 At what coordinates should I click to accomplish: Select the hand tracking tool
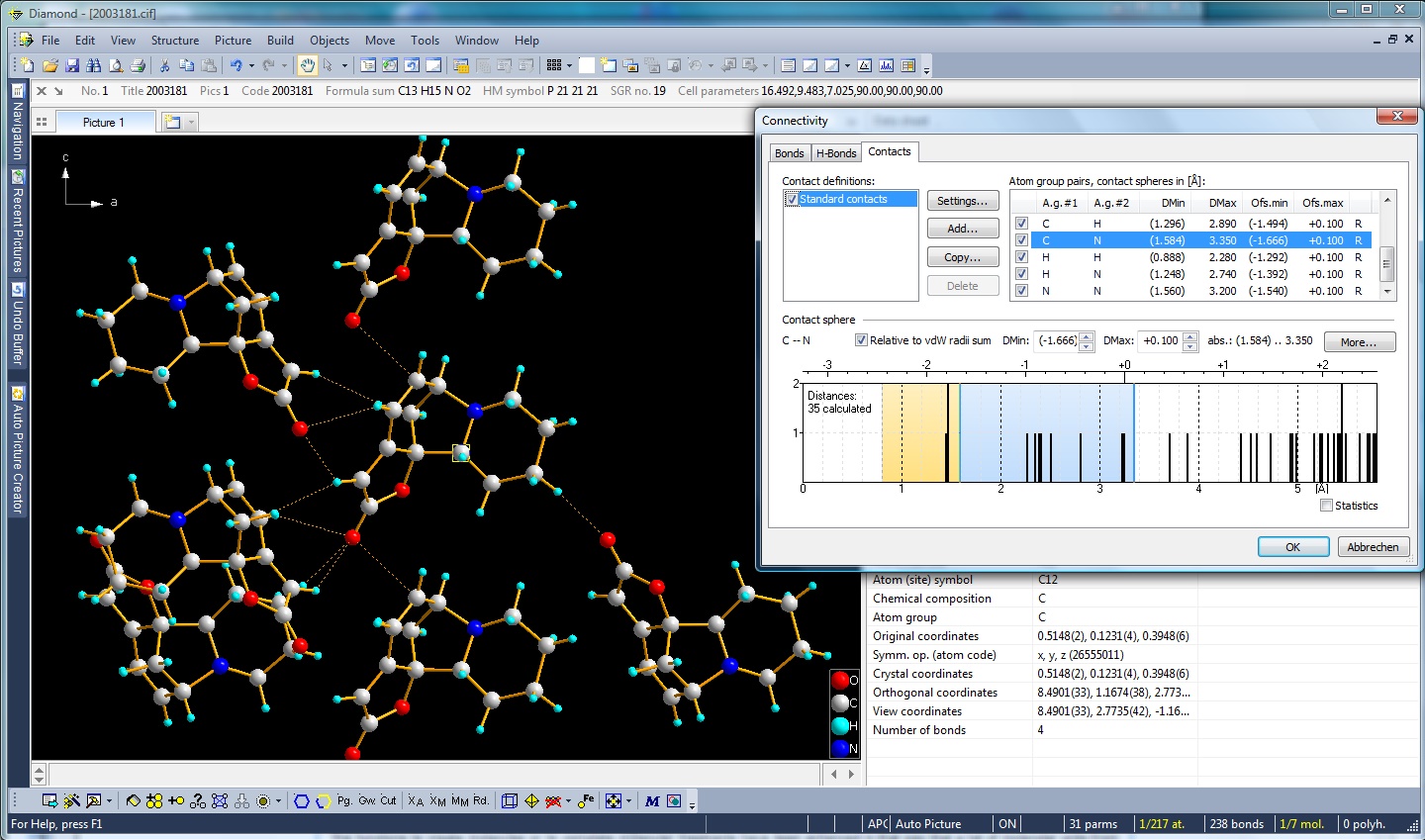[307, 65]
